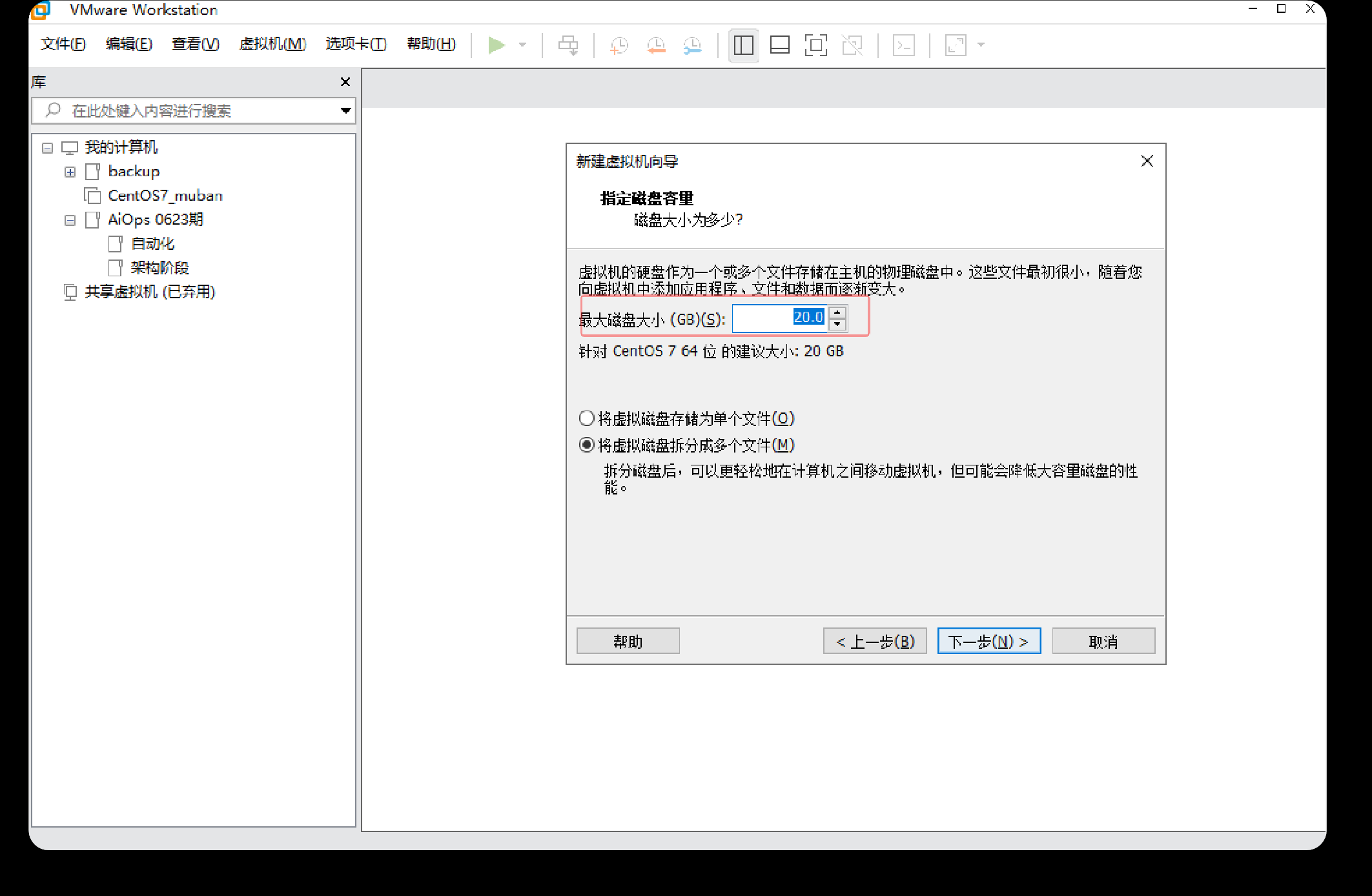This screenshot has height=896, width=1372.
Task: Open the Snapshot Manager icon
Action: pyautogui.click(x=692, y=45)
